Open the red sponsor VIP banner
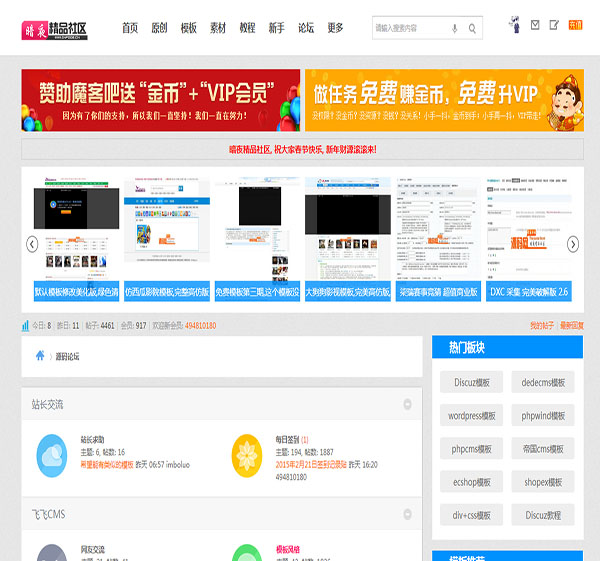The image size is (600, 561). click(161, 100)
